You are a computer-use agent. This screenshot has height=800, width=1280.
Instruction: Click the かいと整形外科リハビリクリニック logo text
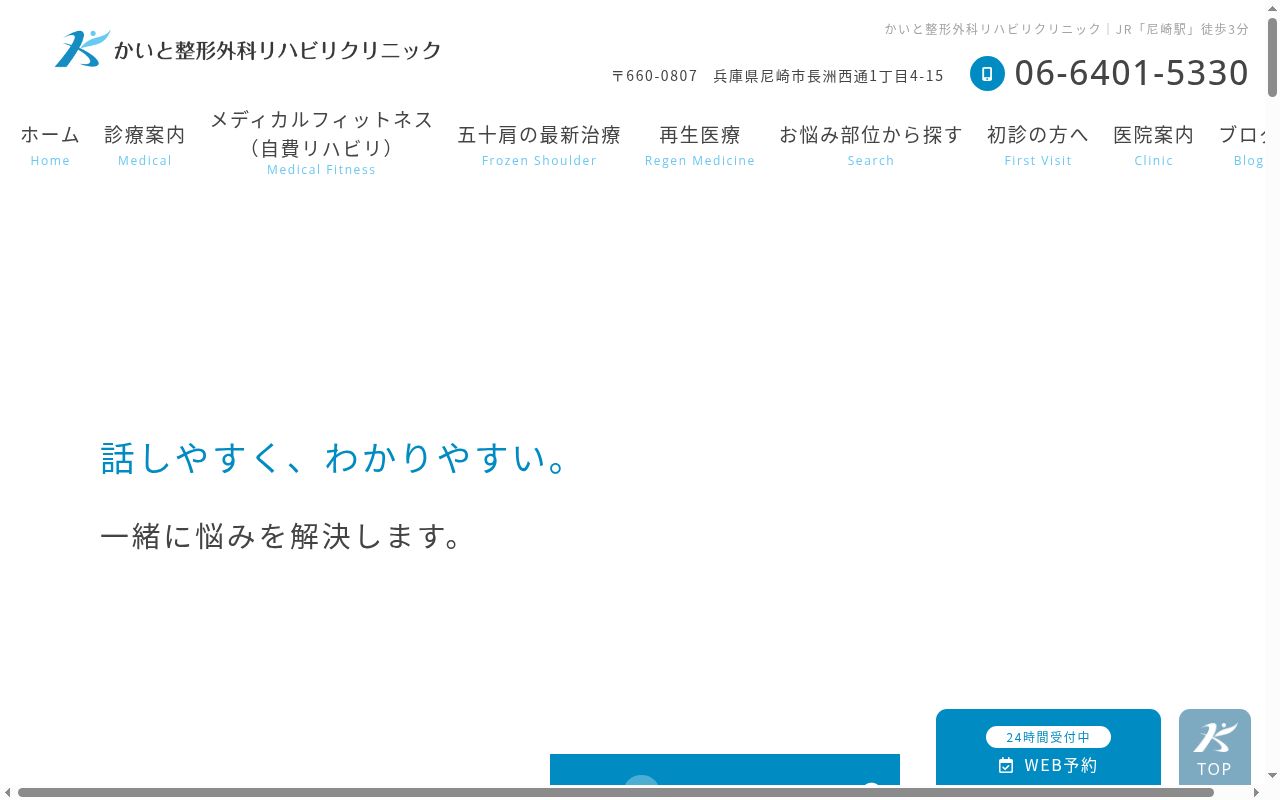point(278,50)
